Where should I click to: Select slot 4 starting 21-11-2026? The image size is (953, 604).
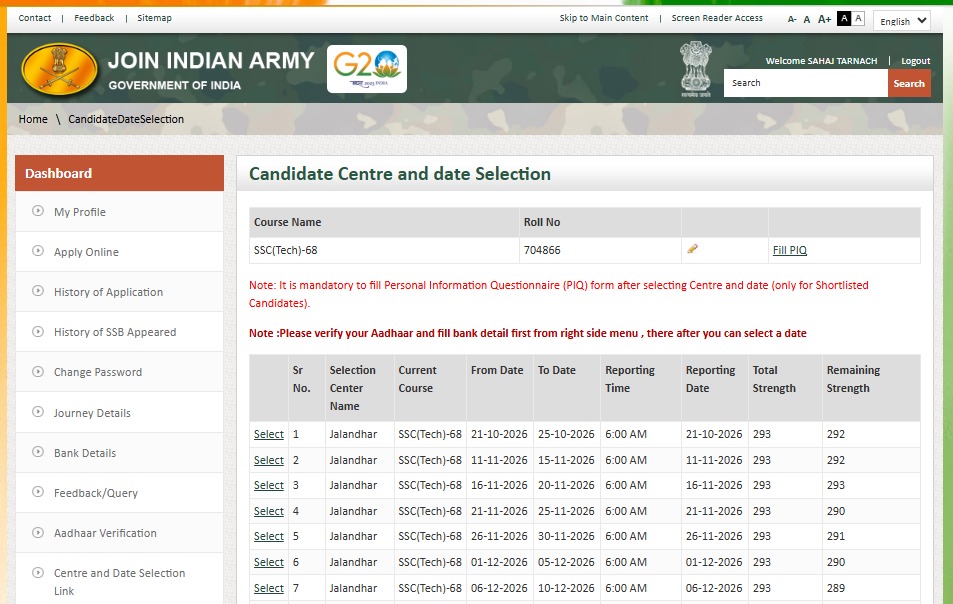pyautogui.click(x=269, y=512)
